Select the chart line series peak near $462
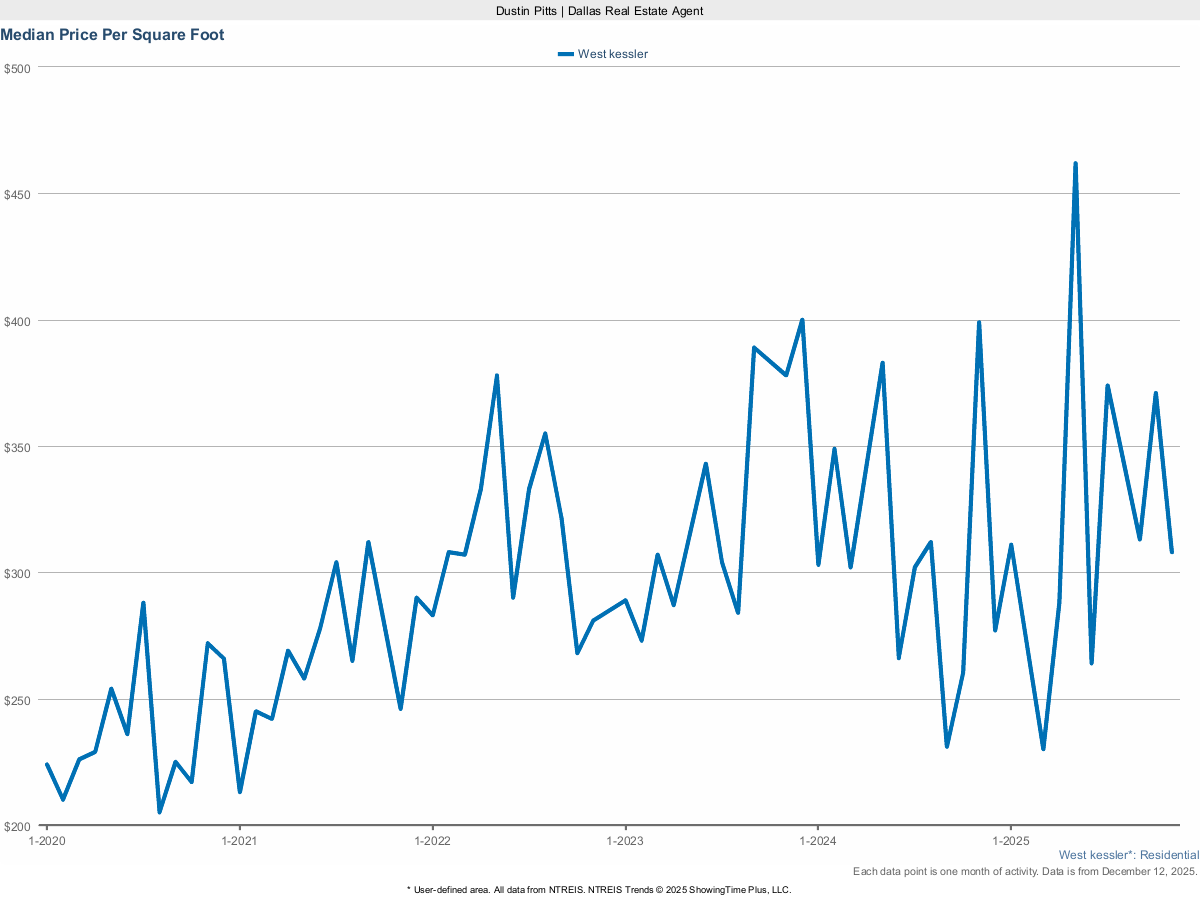The image size is (1200, 900). point(1076,162)
